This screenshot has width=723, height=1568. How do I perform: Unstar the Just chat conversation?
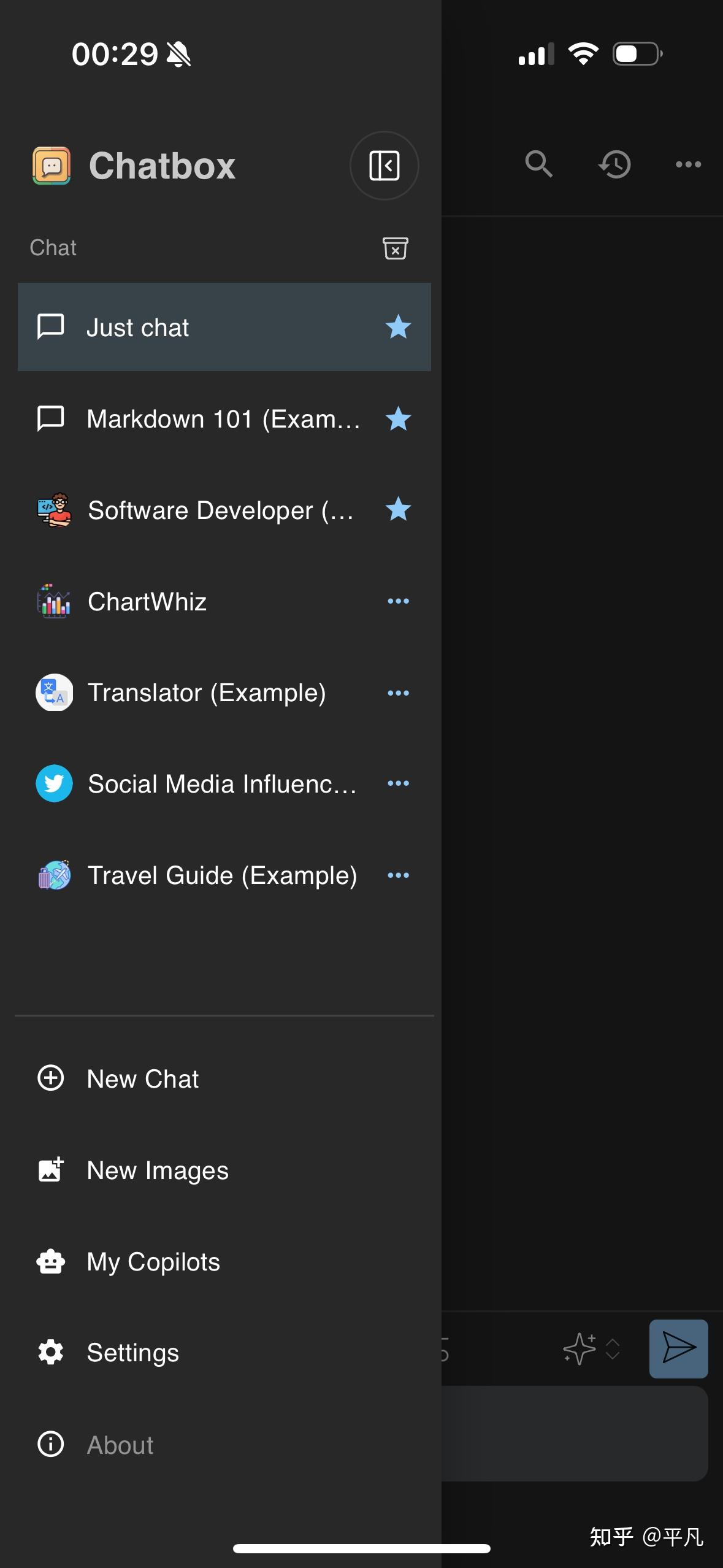pos(398,327)
